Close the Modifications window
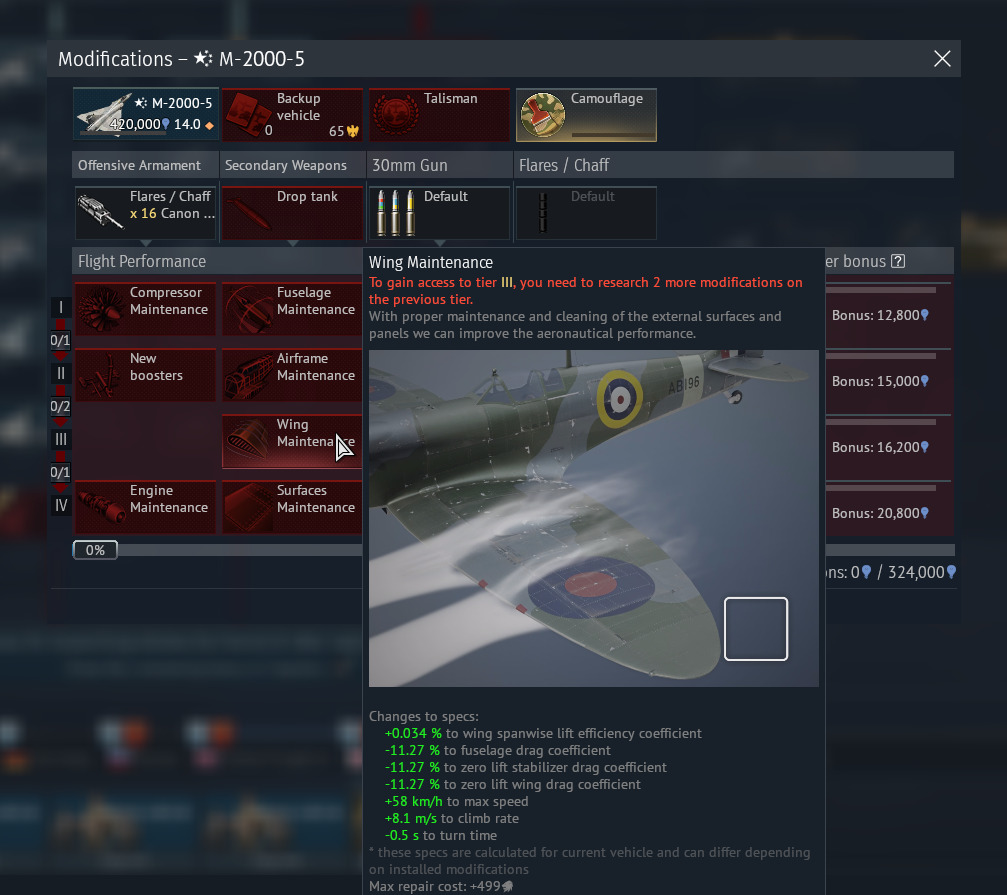Image resolution: width=1007 pixels, height=895 pixels. coord(941,59)
